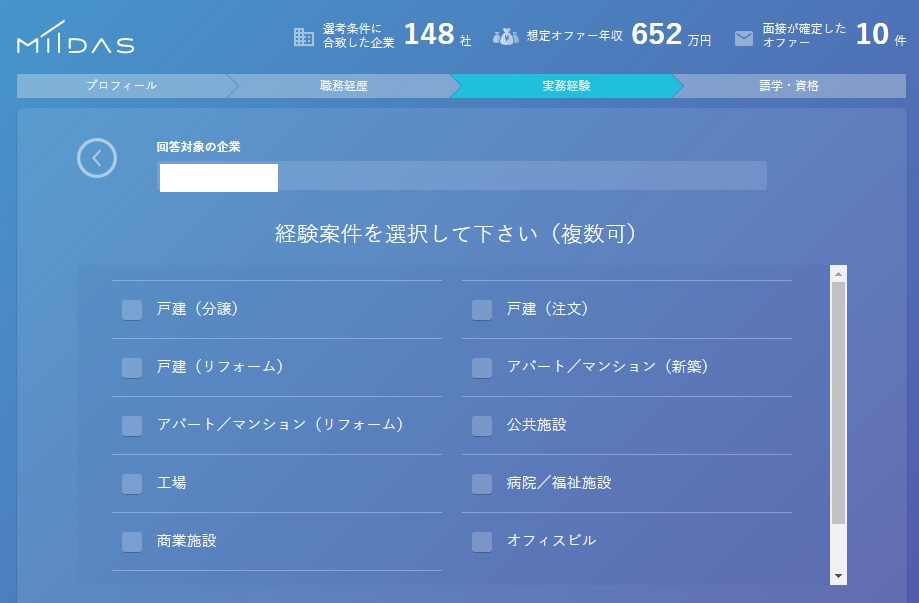Select the 工場 checkbox
This screenshot has height=603, width=919.
pos(132,484)
